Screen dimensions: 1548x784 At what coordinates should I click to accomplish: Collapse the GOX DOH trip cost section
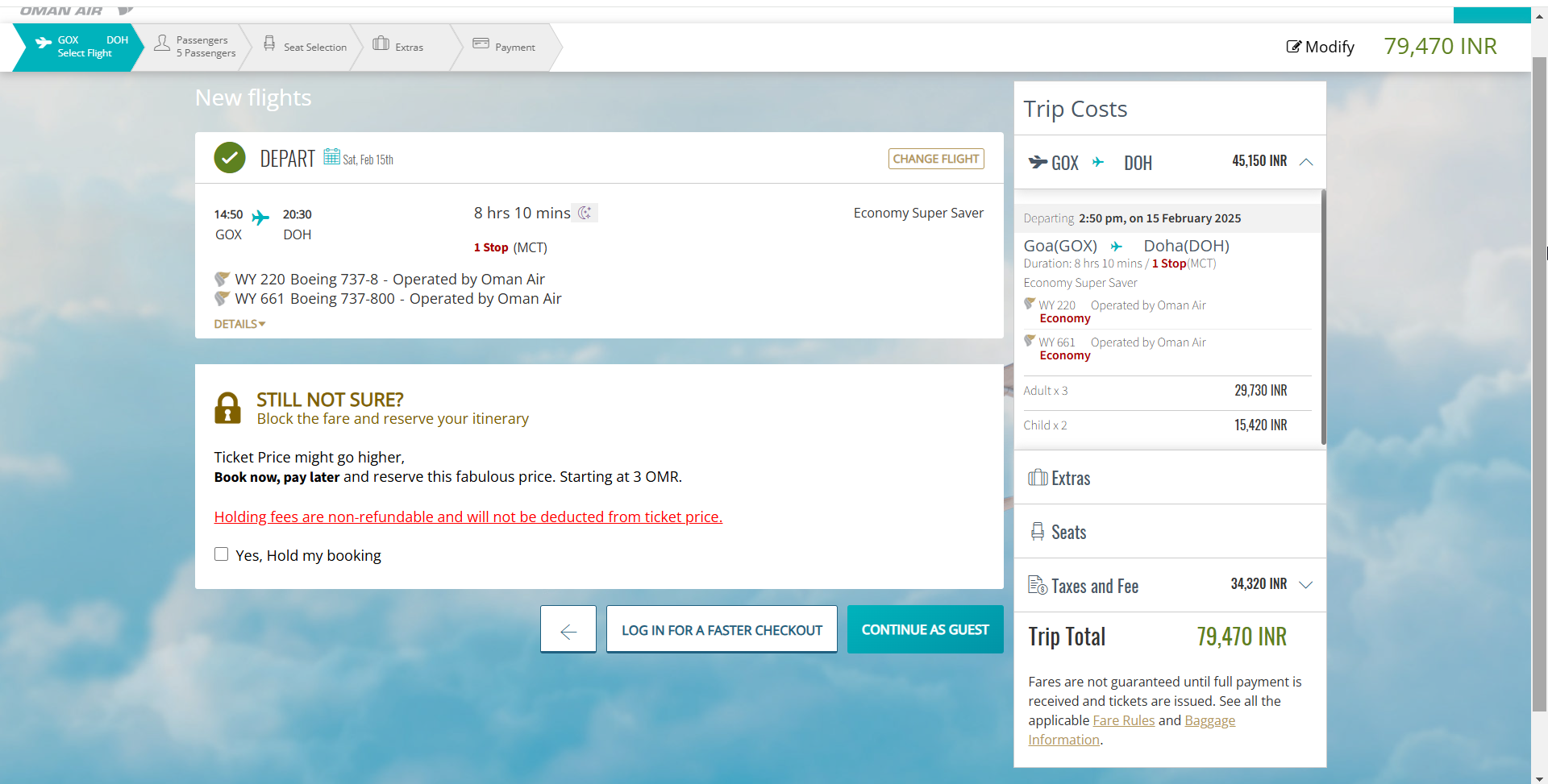point(1306,162)
